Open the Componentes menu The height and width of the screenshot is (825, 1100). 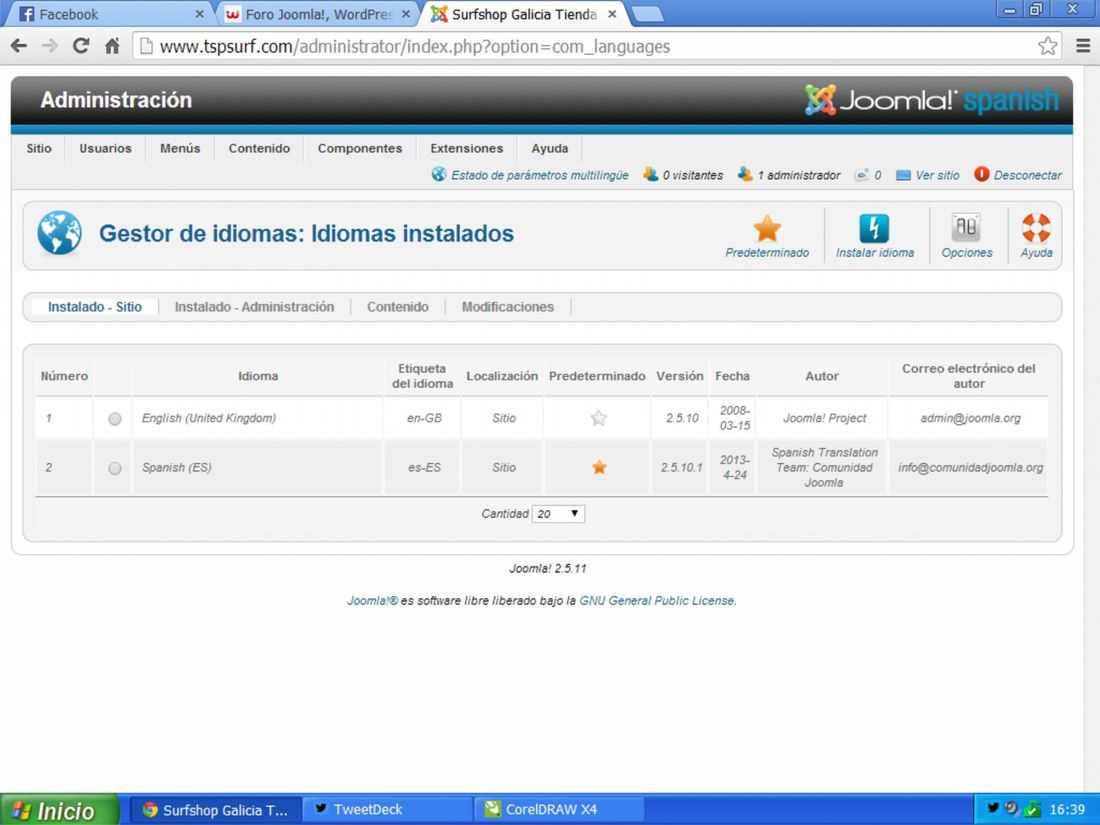tap(360, 148)
